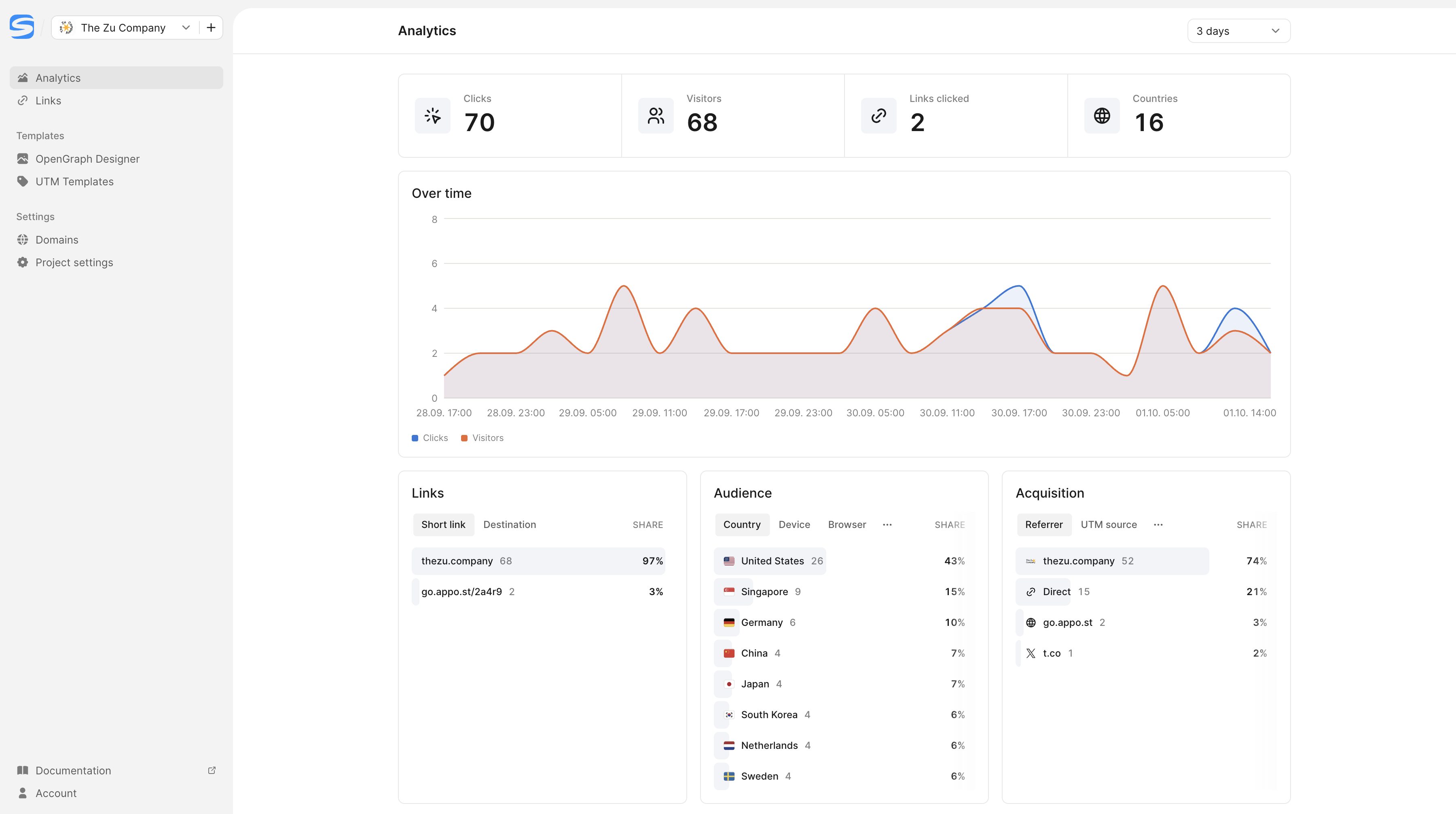
Task: Open UTM Templates in the sidebar
Action: click(116, 182)
